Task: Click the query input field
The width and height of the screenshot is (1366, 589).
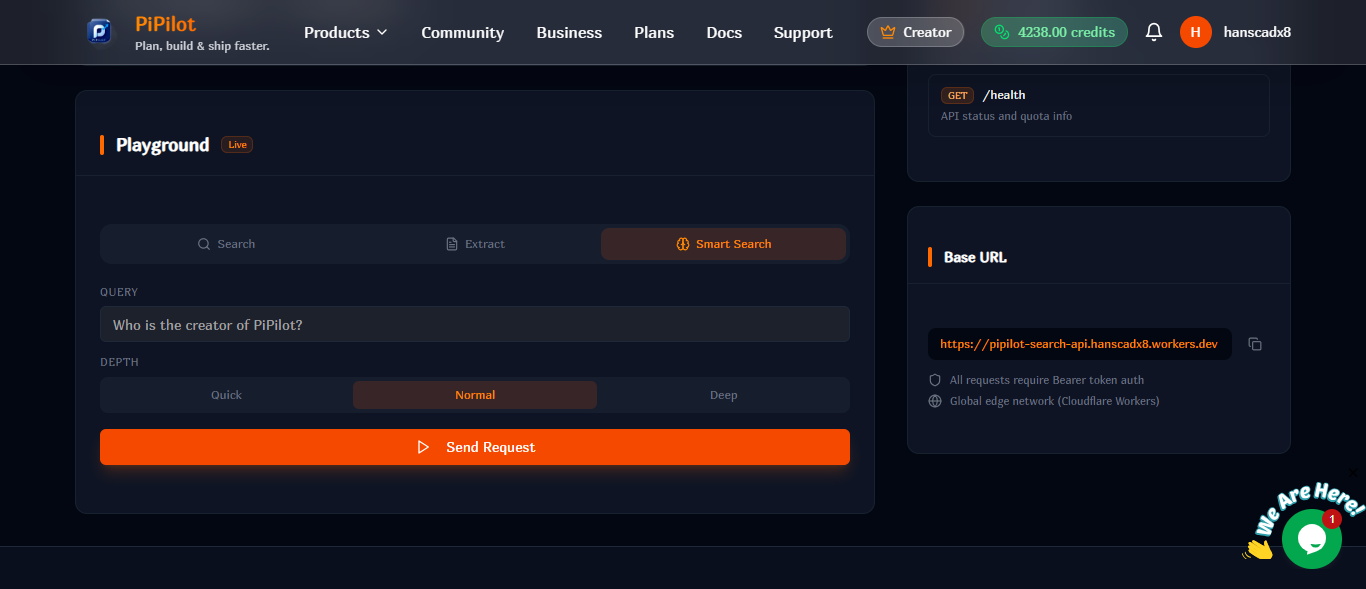Action: pos(474,324)
